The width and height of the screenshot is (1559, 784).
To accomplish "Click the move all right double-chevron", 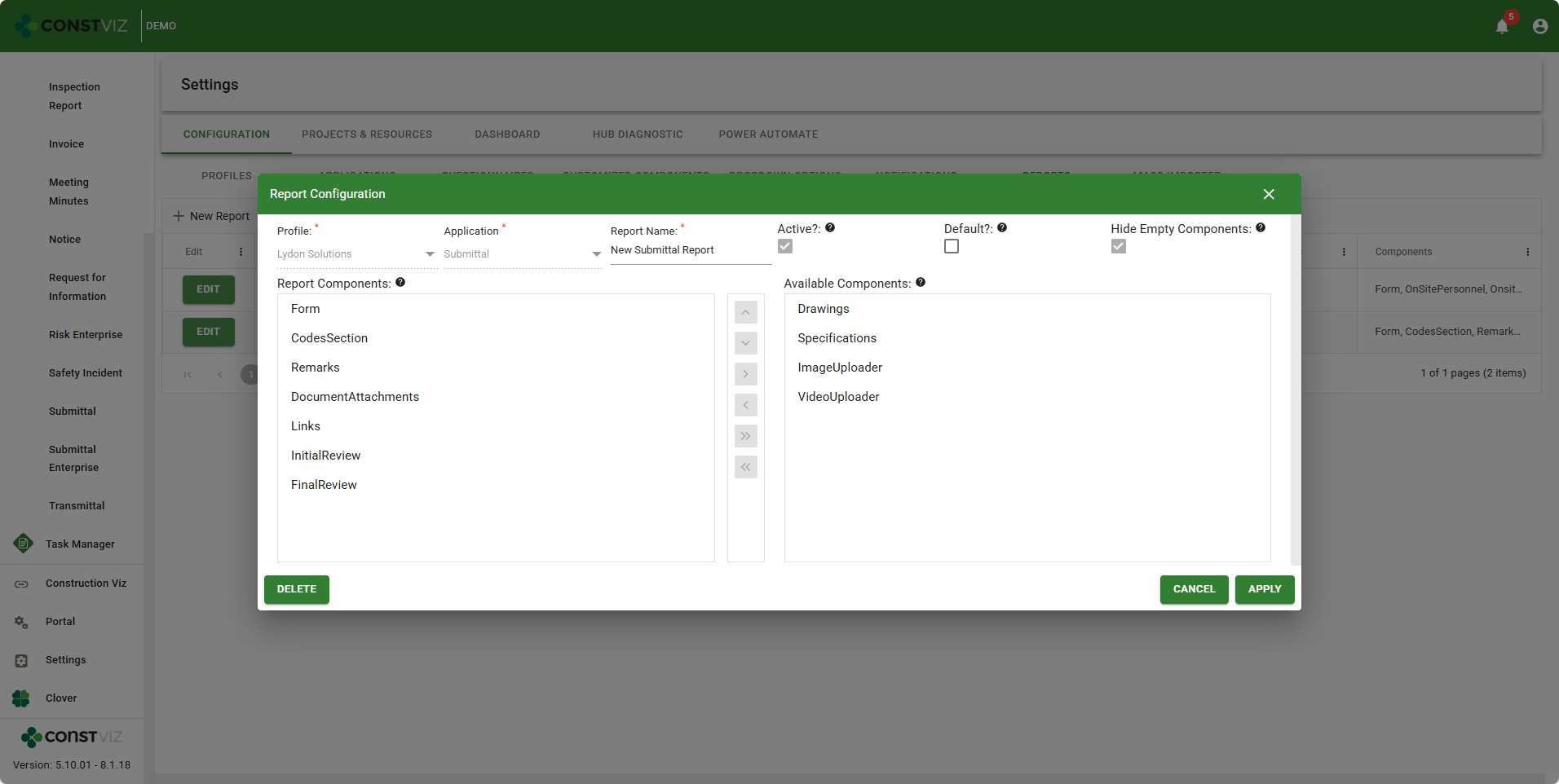I will pyautogui.click(x=745, y=436).
